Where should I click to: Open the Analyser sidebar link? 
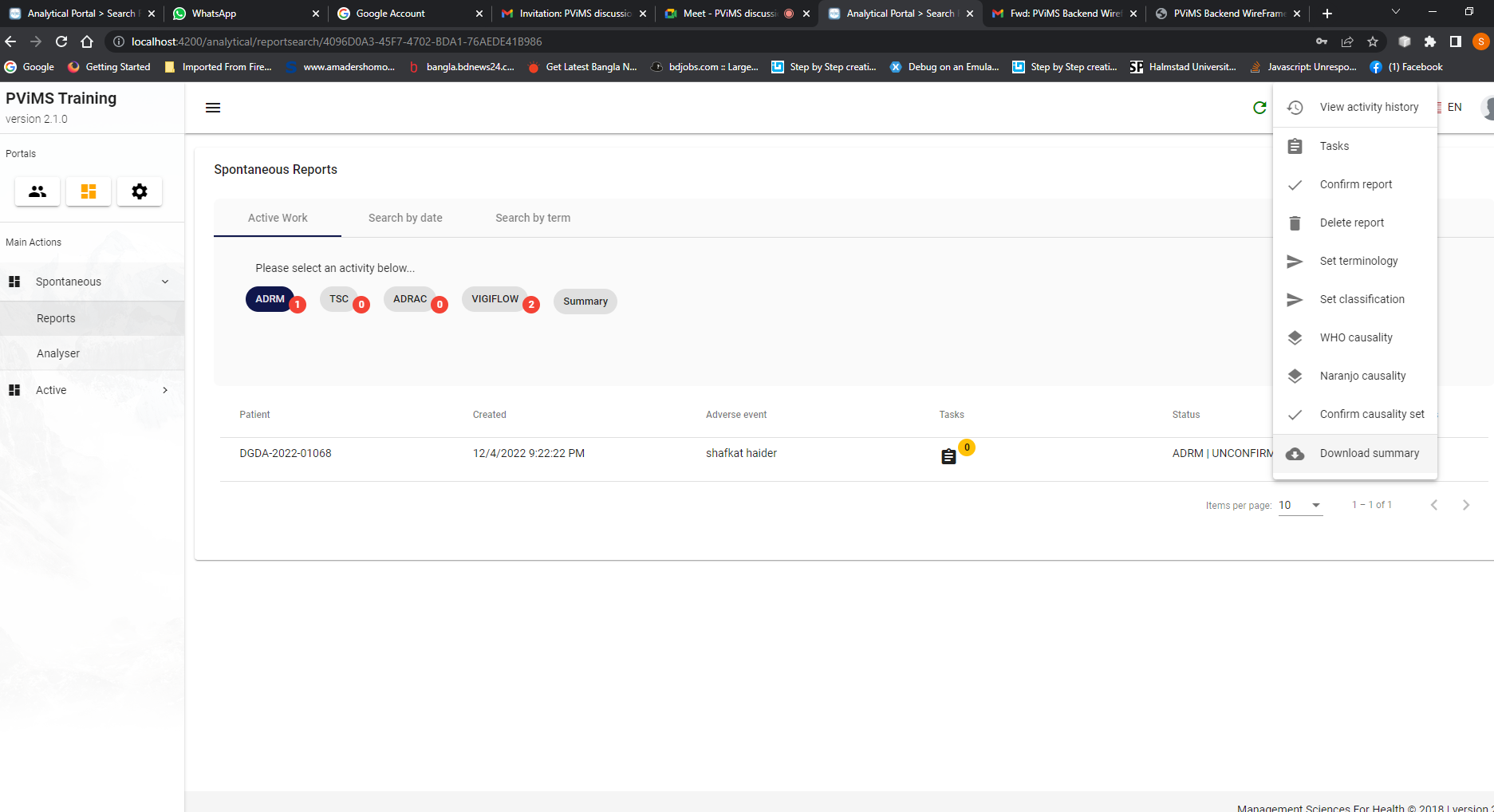(x=58, y=353)
